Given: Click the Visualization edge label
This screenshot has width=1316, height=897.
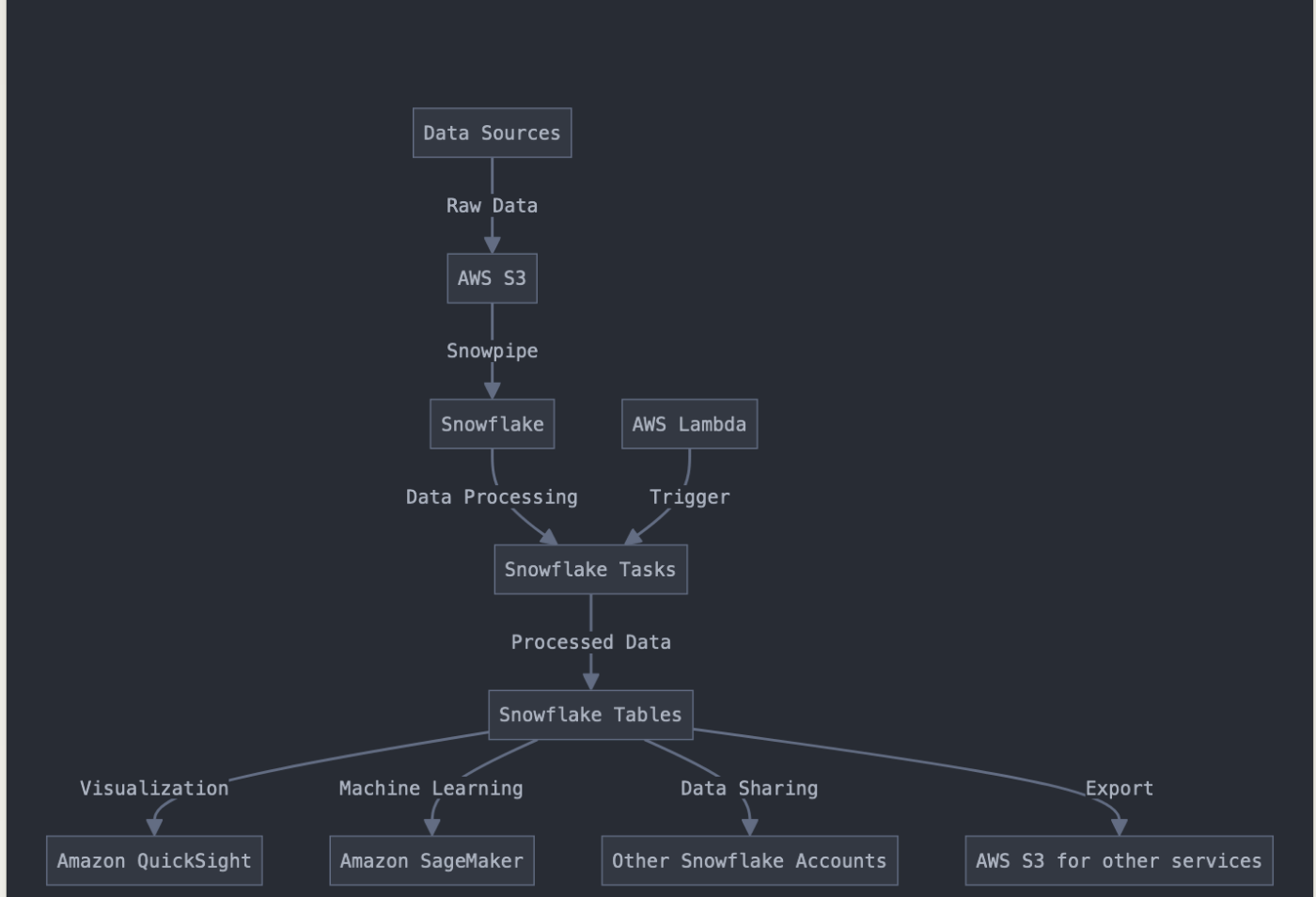Looking at the screenshot, I should tap(154, 788).
